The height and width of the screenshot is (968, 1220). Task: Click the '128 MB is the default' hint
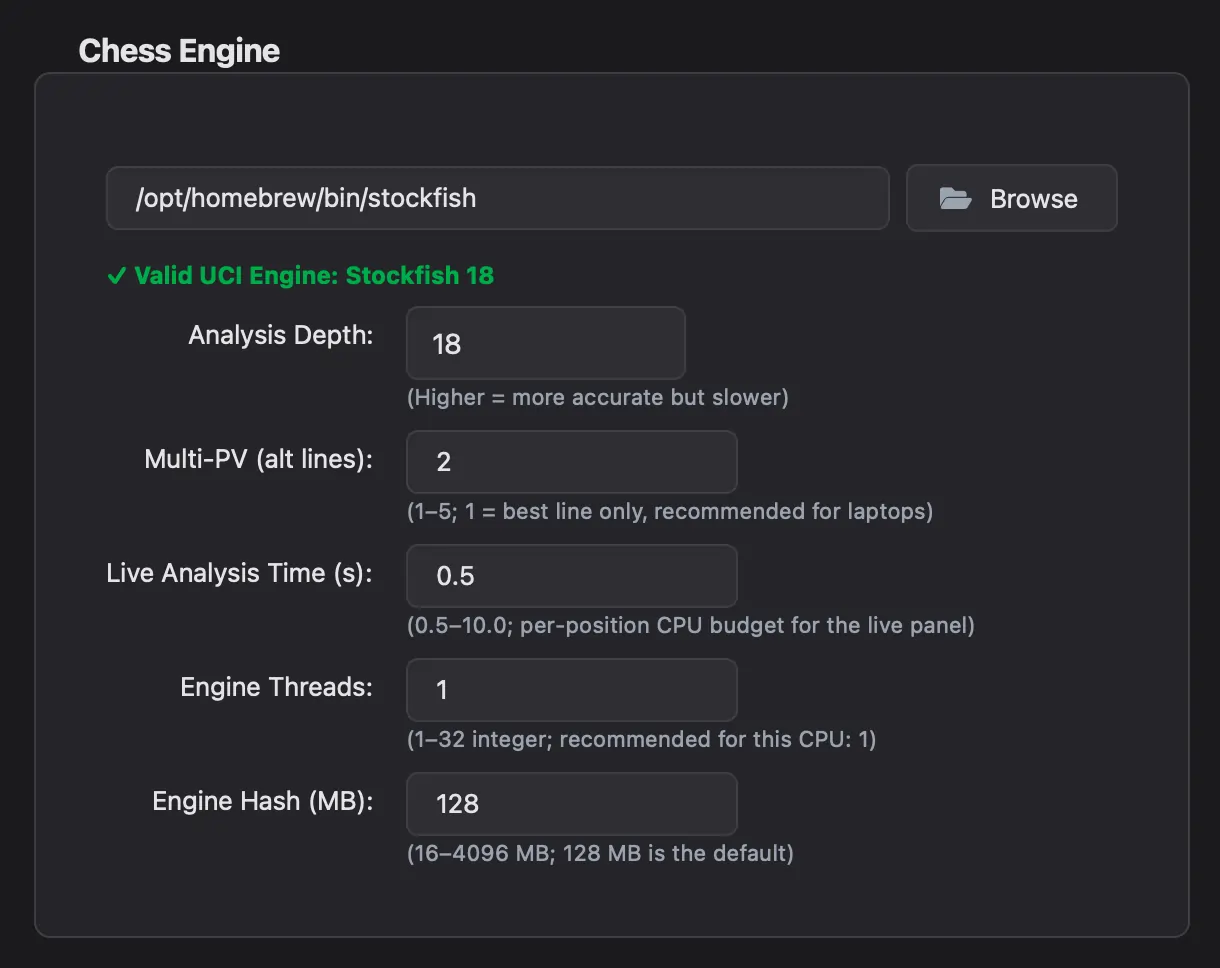(x=600, y=853)
